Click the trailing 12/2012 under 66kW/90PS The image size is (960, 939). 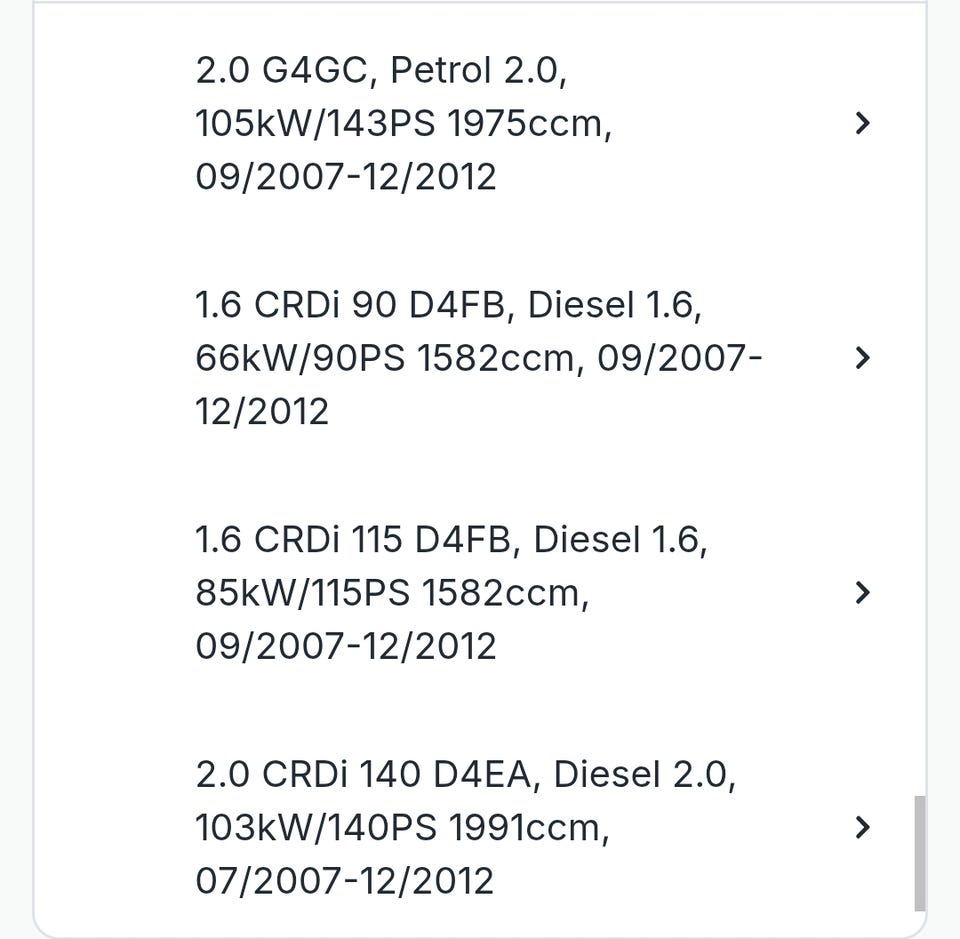tap(262, 411)
